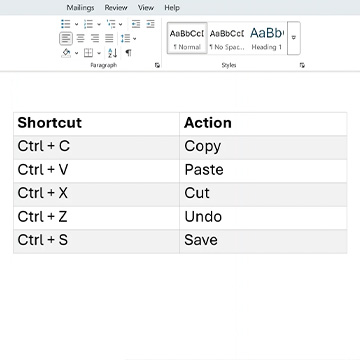Toggle show paragraph marks
The height and width of the screenshot is (360, 360).
point(128,53)
